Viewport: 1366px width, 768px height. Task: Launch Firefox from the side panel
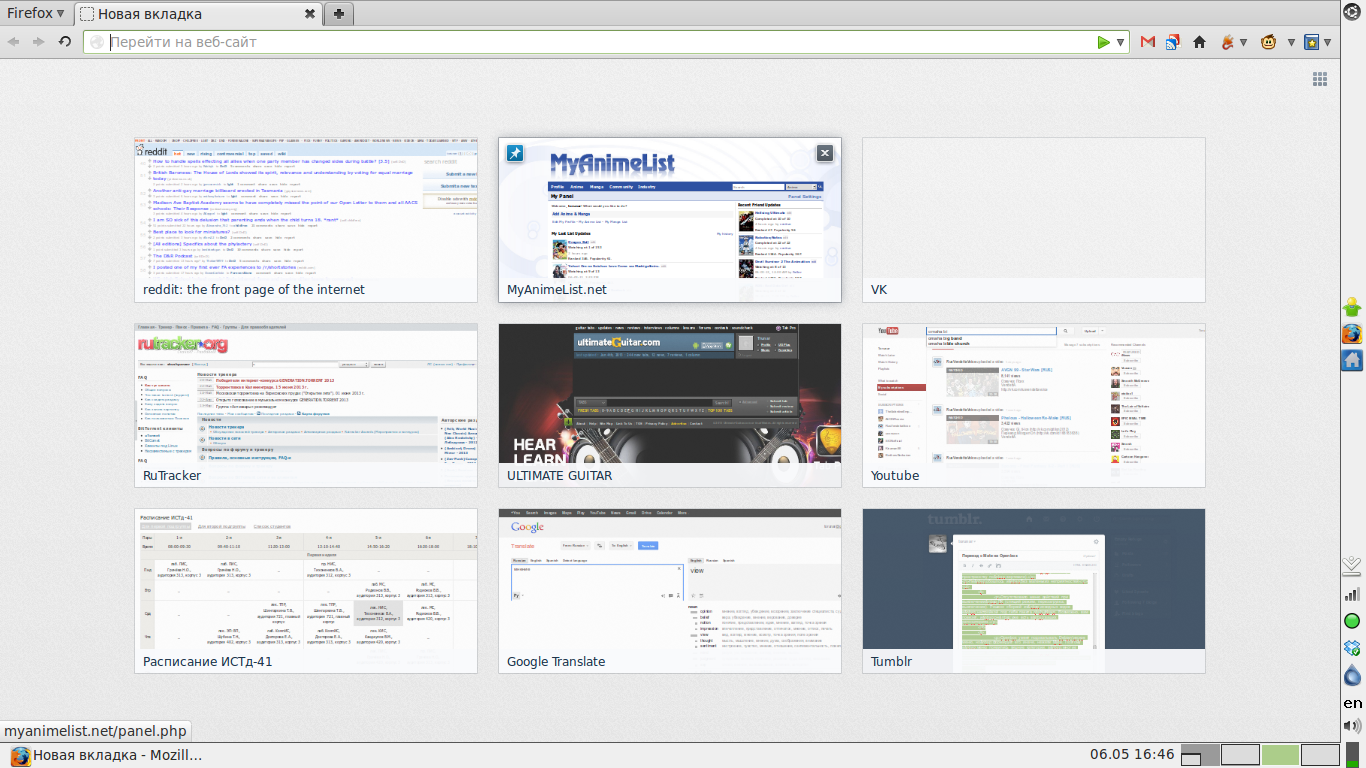(x=1352, y=333)
